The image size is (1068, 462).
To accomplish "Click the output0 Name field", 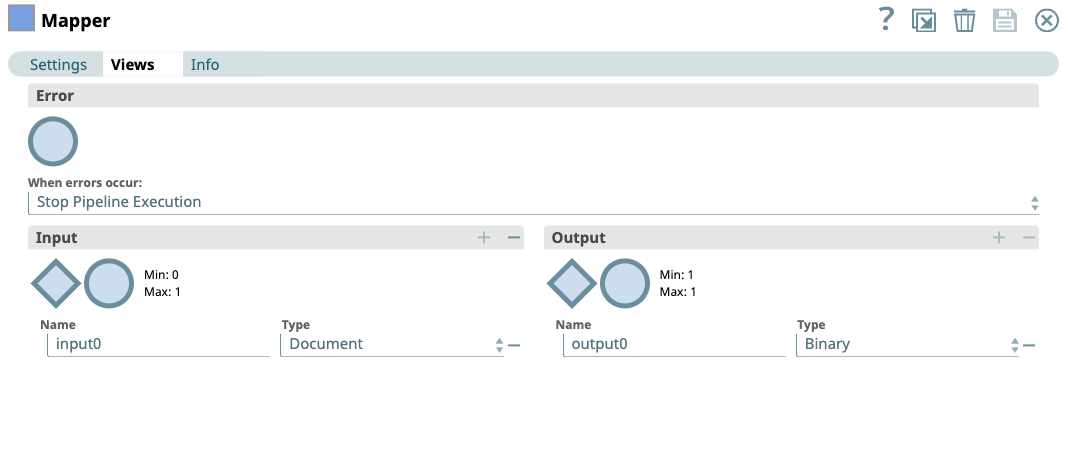I will click(675, 344).
